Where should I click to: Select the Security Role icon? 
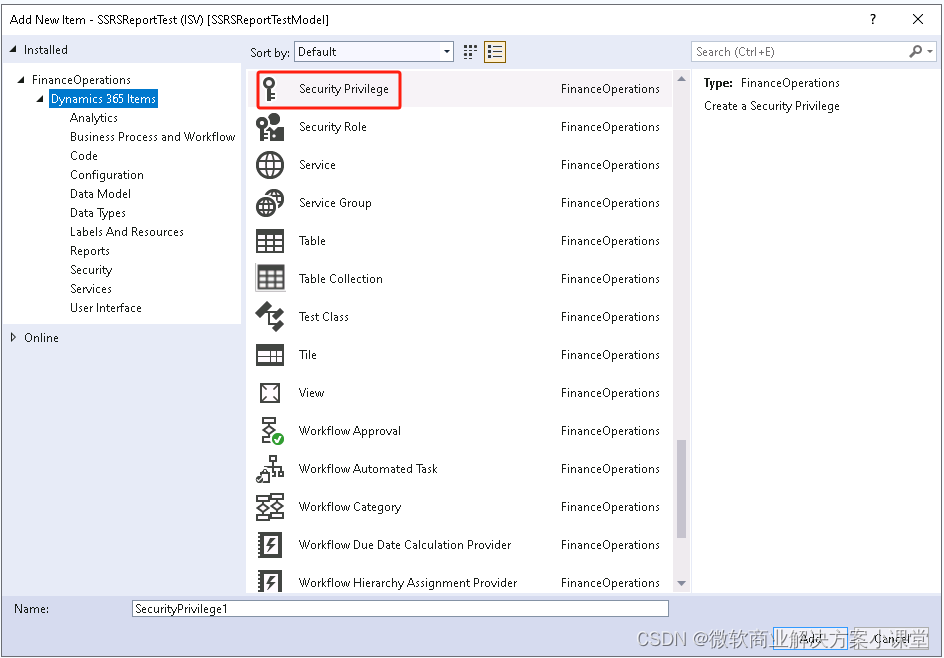[x=270, y=127]
